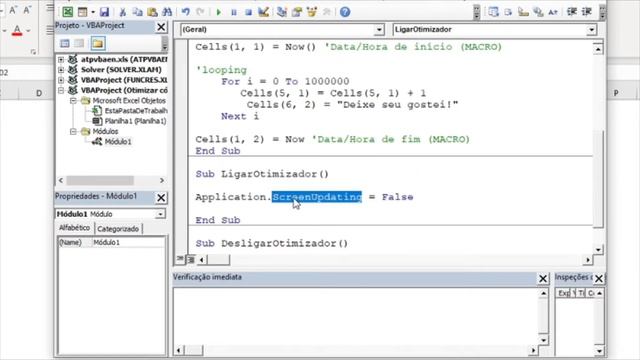The width and height of the screenshot is (640, 360).
Task: Click inside the Verificação imediata text area
Action: (356, 317)
